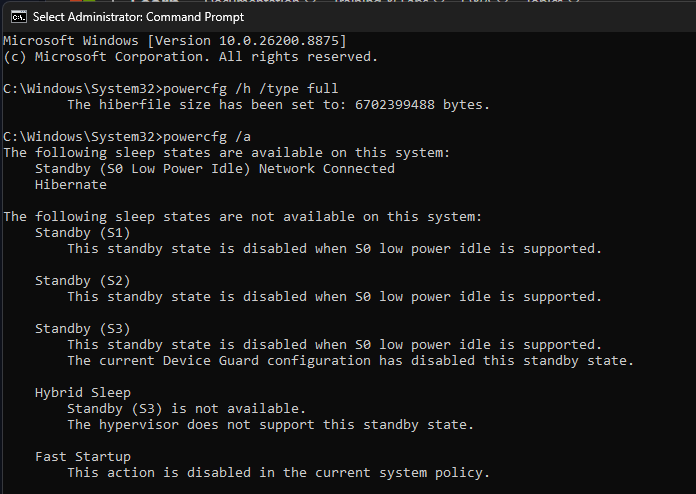Click the hypervisor does not support message
The height and width of the screenshot is (494, 696).
(271, 424)
